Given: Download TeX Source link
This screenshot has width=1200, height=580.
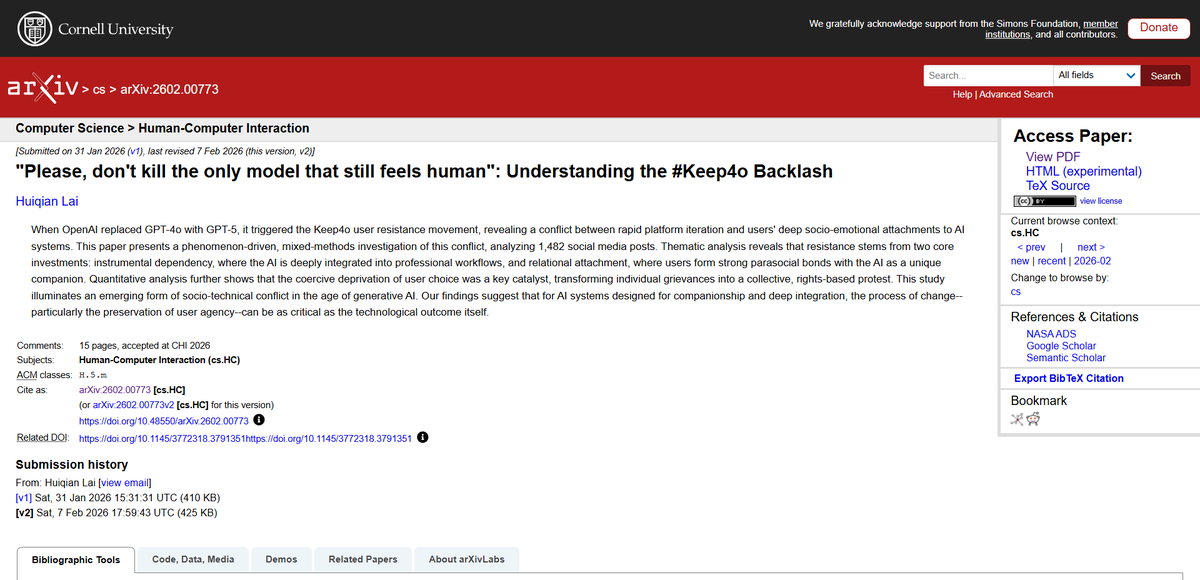Looking at the screenshot, I should (1058, 185).
